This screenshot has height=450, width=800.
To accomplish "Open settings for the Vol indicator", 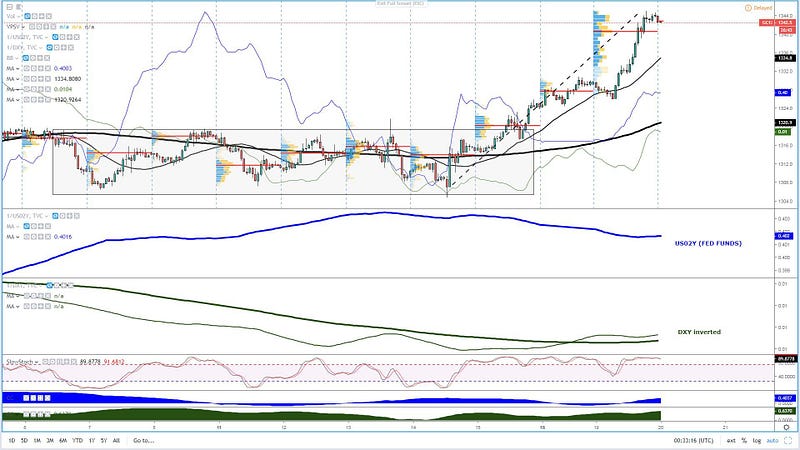I will click(x=35, y=16).
